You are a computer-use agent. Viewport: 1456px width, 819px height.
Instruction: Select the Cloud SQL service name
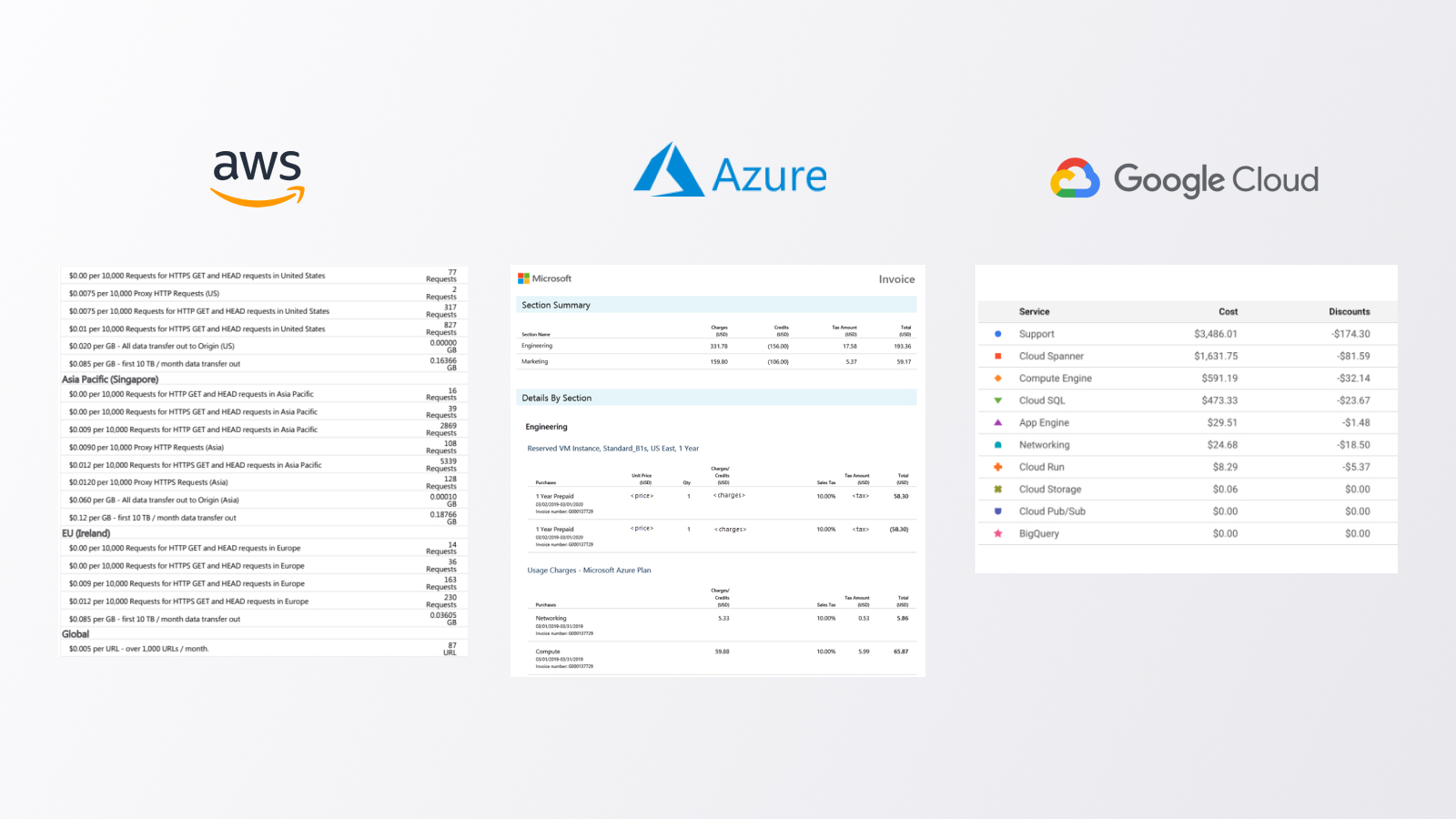(1042, 400)
